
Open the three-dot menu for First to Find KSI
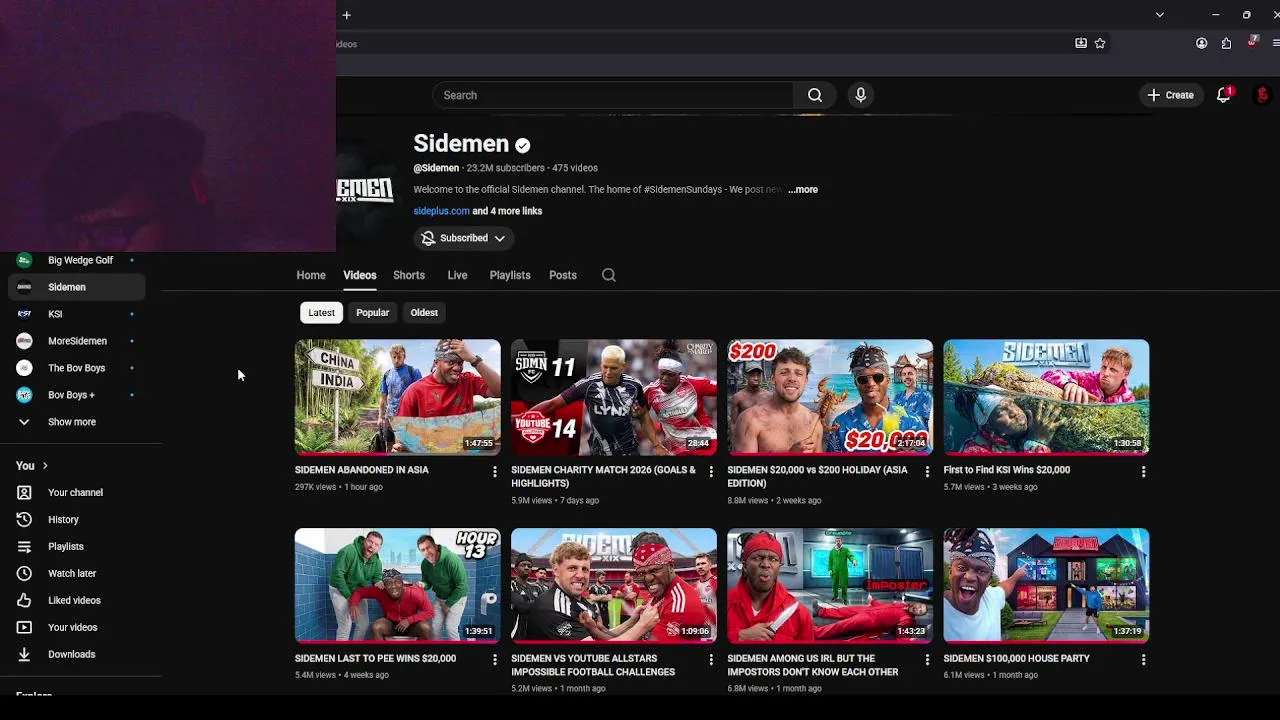point(1143,471)
